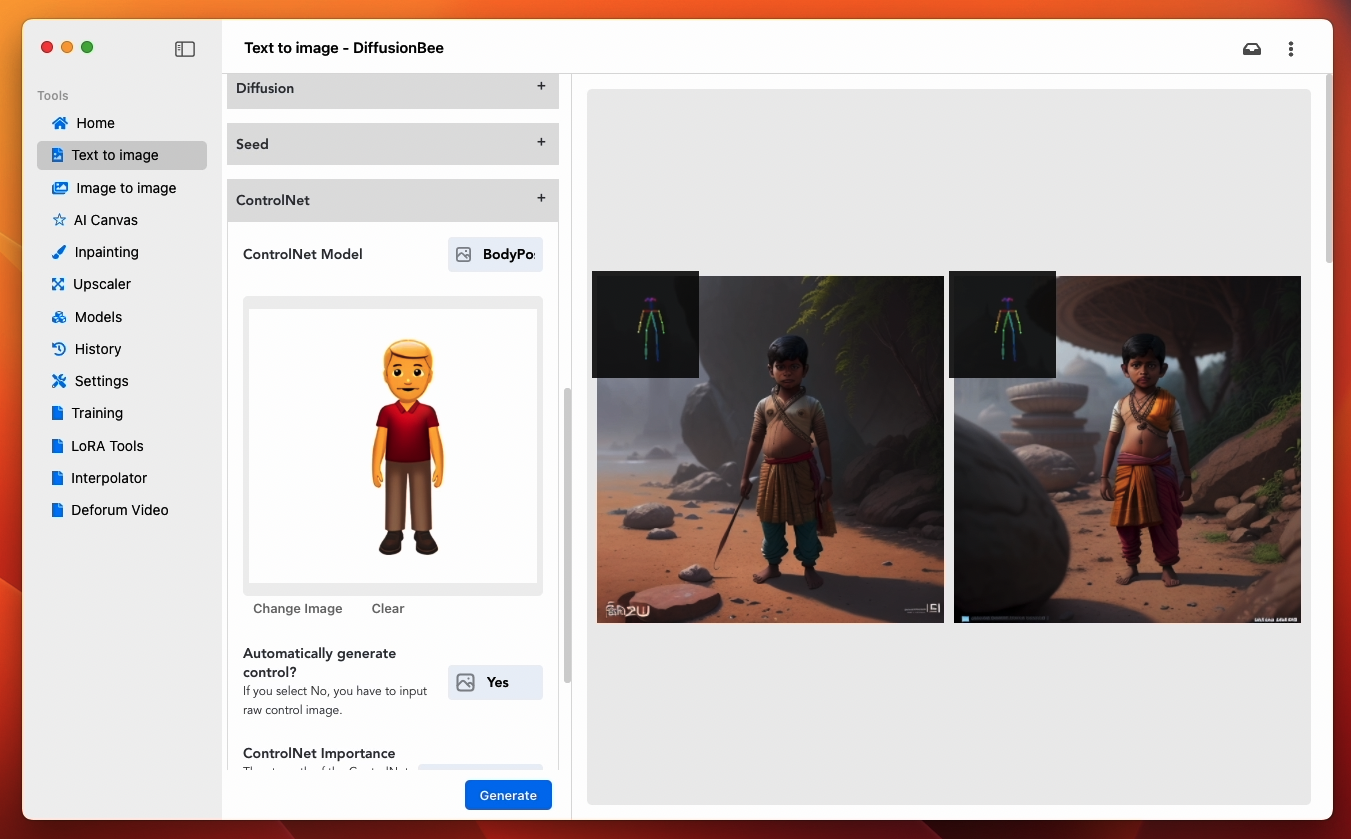Open History via the clock icon
The image size is (1351, 839).
(59, 349)
